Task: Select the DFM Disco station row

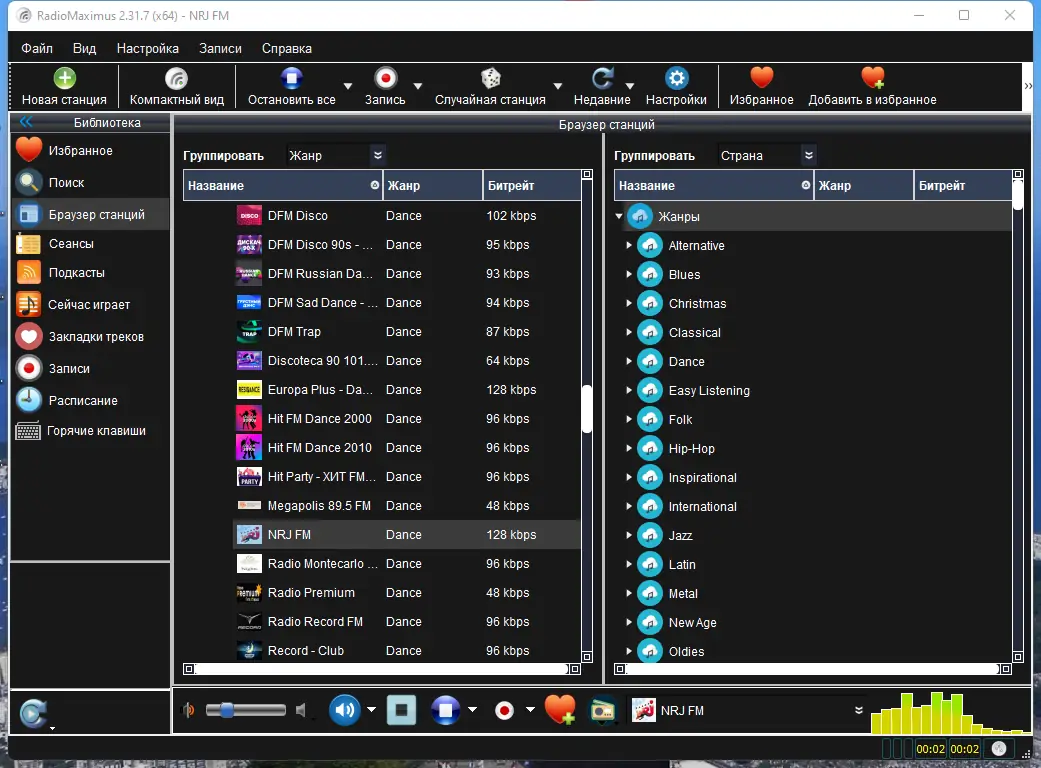Action: click(407, 216)
